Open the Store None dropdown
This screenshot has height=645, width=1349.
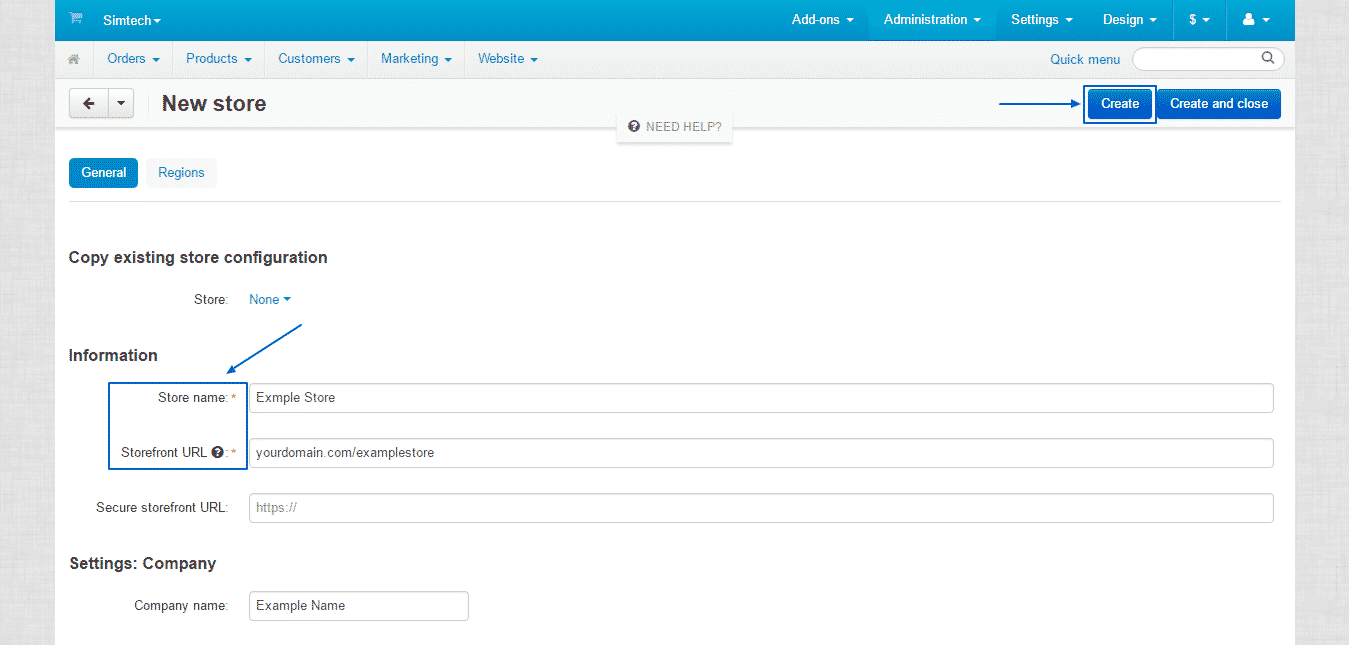tap(270, 299)
